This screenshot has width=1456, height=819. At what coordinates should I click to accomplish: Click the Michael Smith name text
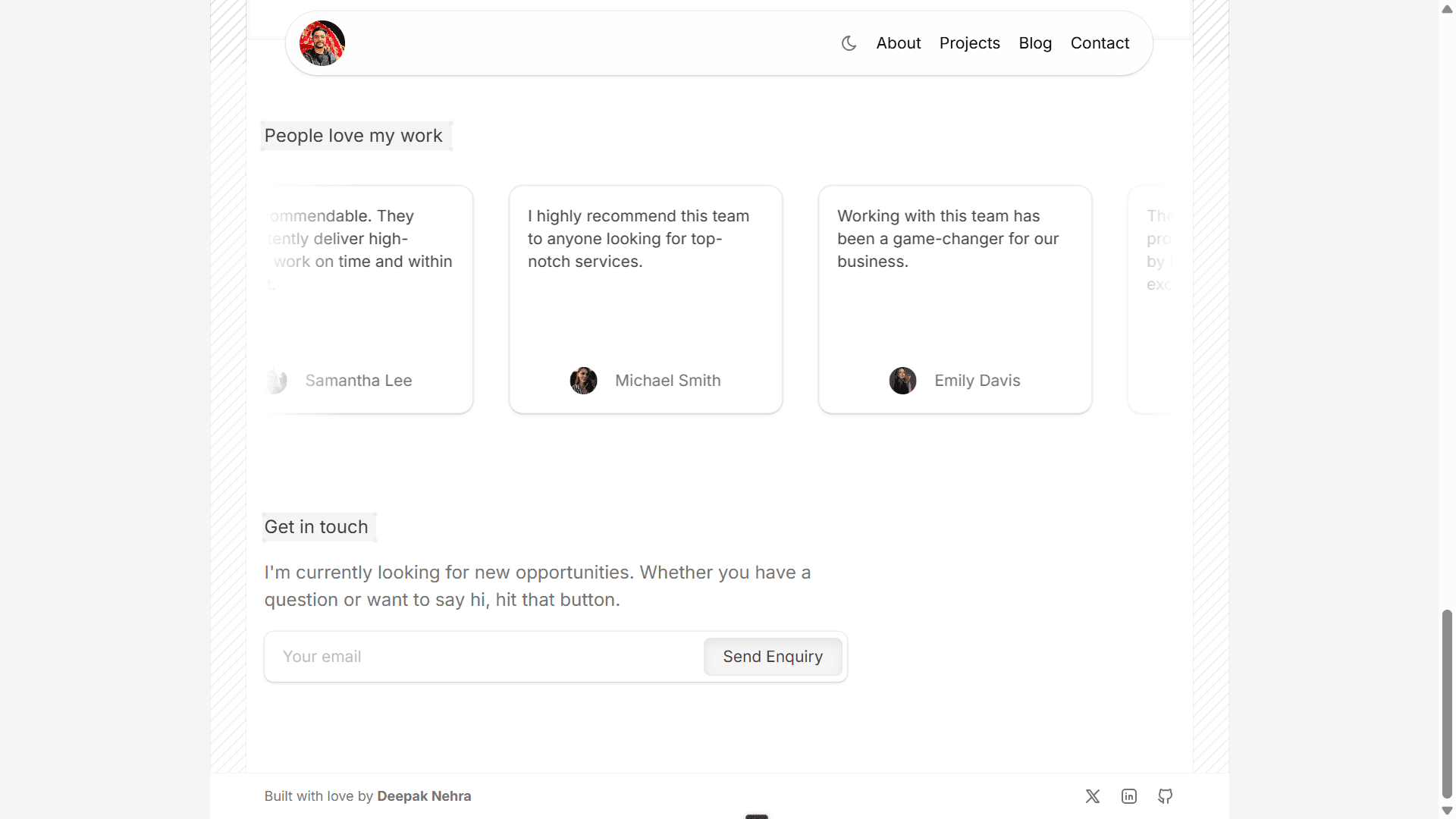pos(667,381)
